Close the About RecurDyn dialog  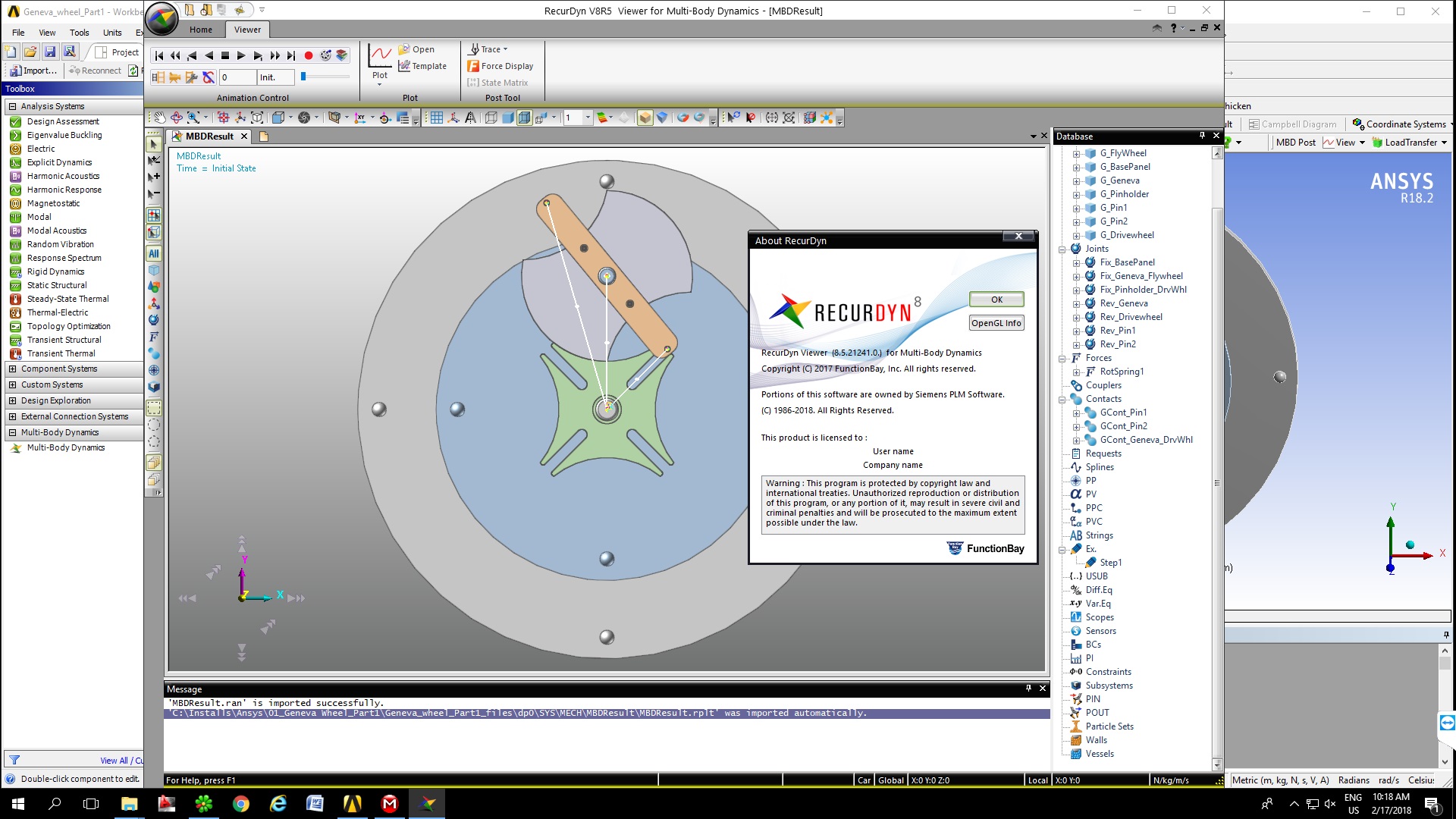pos(1018,237)
